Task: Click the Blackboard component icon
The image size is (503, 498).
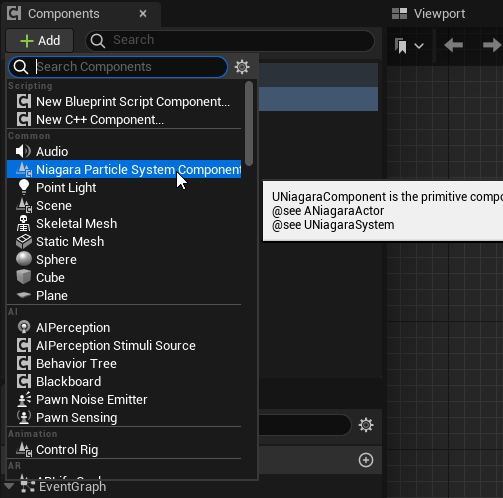Action: (x=24, y=381)
